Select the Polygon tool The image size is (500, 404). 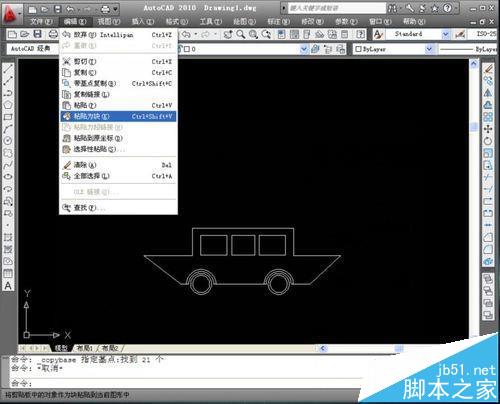pos(8,104)
